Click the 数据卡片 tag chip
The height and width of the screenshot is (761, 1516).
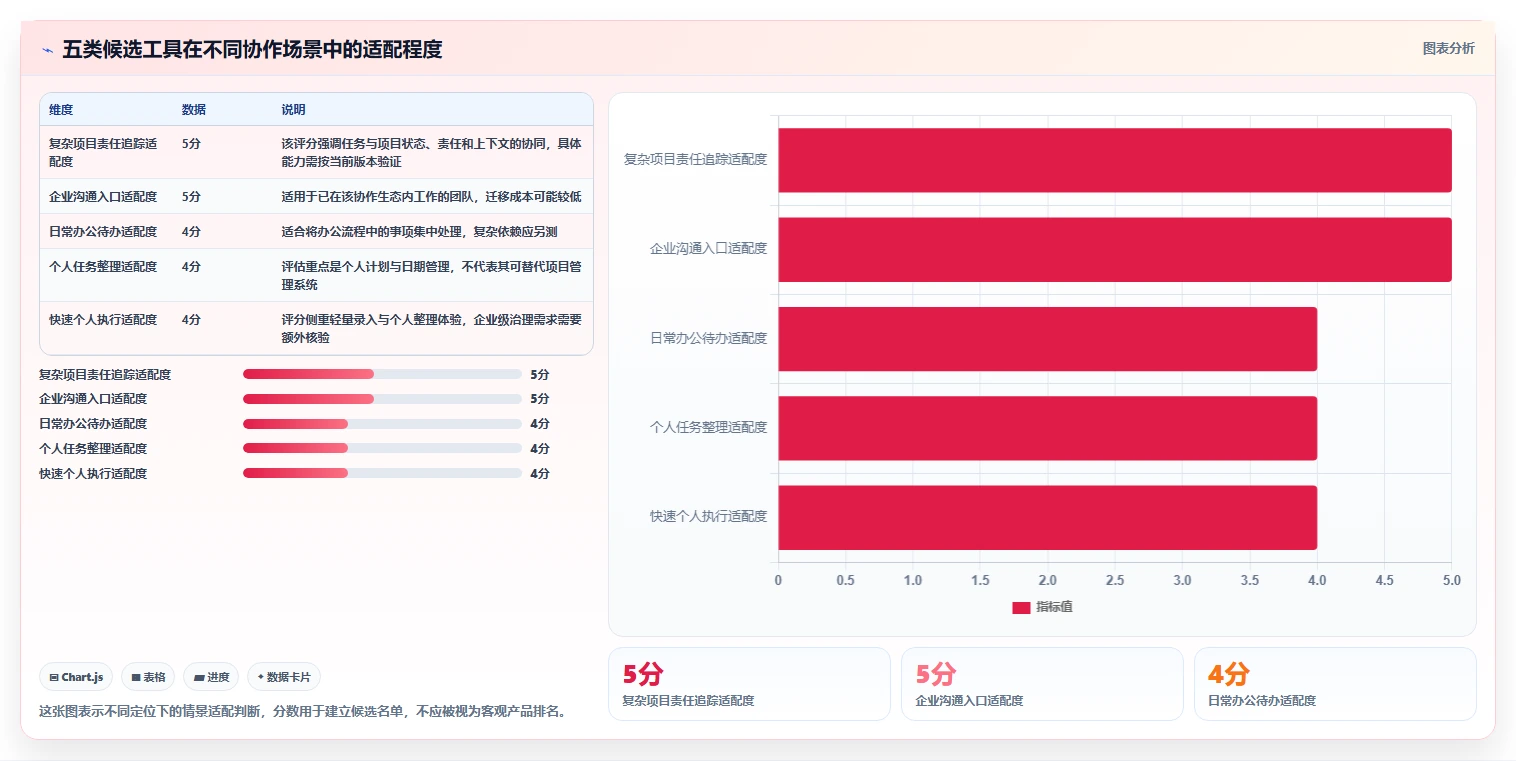(284, 677)
